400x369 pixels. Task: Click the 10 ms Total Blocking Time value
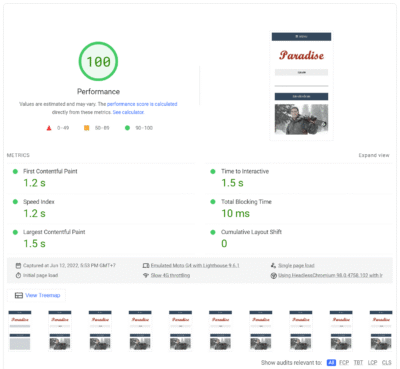236,213
